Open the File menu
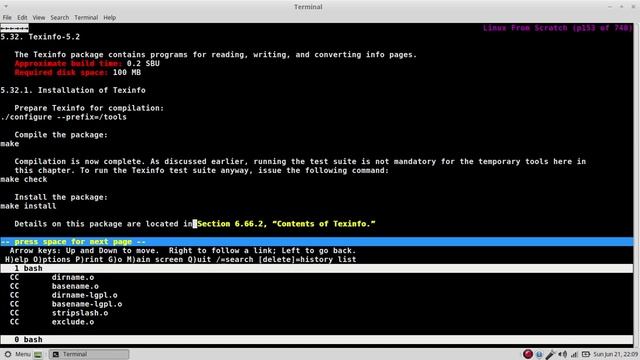 coord(7,18)
